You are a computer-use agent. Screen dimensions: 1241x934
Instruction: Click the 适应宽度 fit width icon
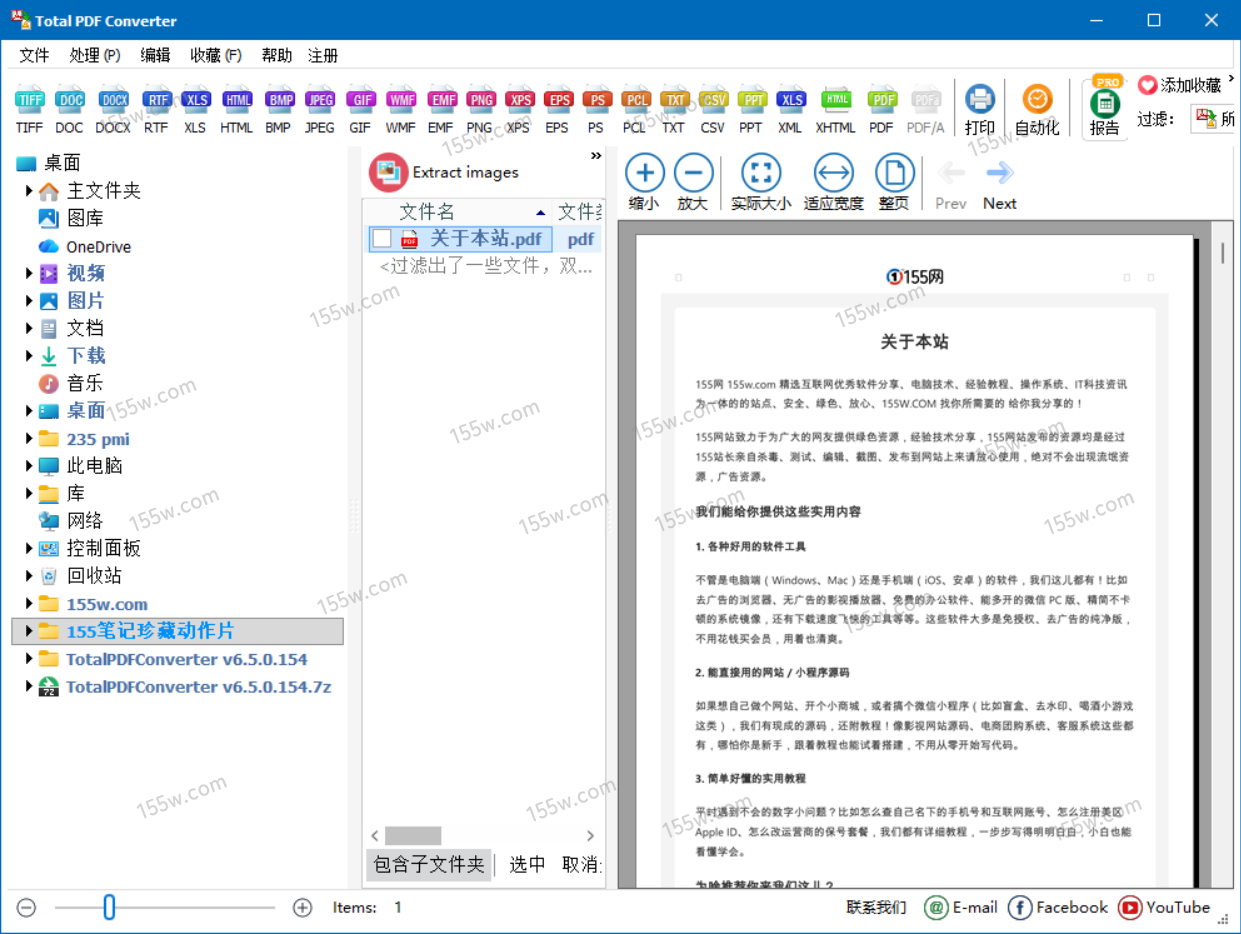coord(833,174)
